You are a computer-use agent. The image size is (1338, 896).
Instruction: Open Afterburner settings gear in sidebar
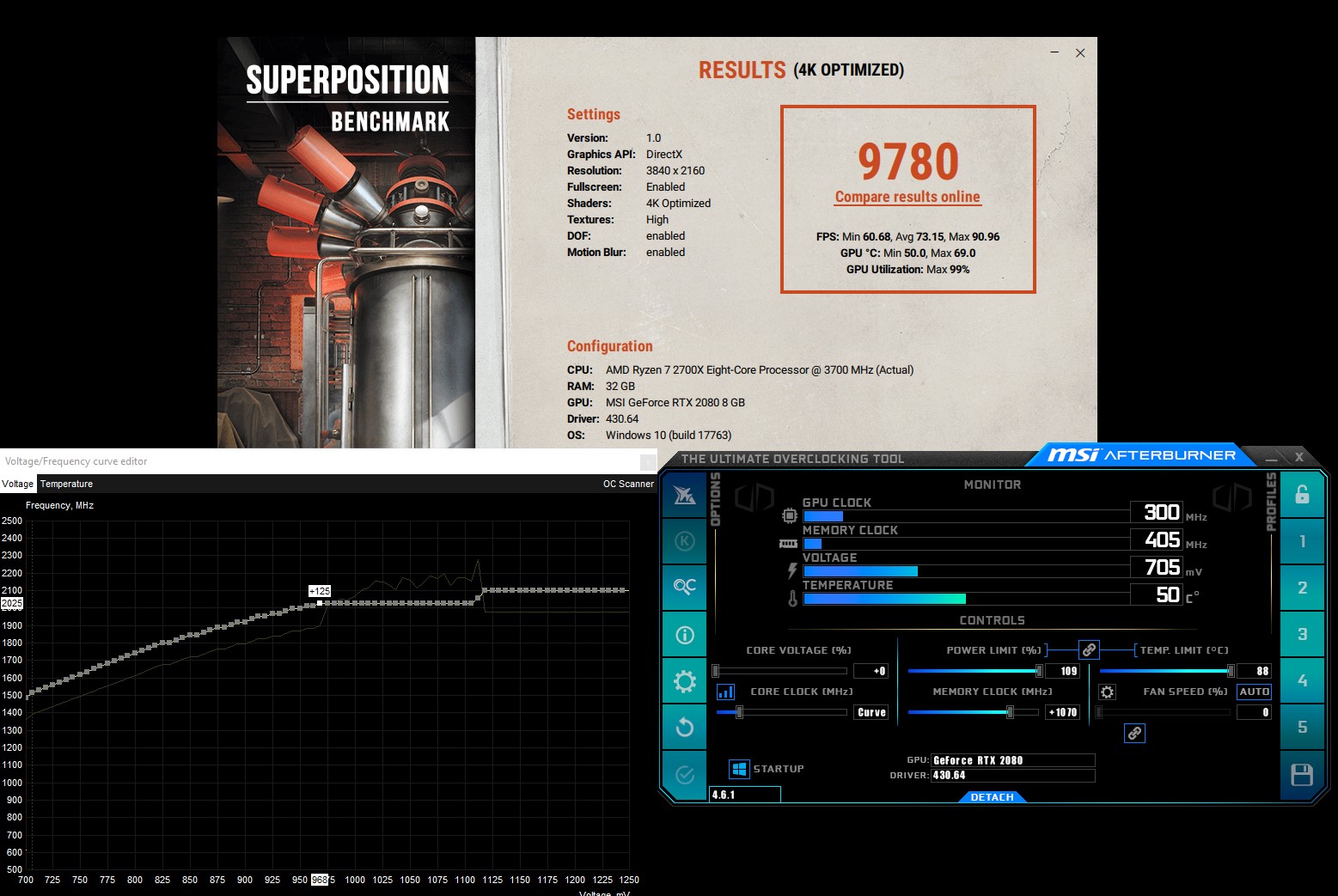pos(685,681)
